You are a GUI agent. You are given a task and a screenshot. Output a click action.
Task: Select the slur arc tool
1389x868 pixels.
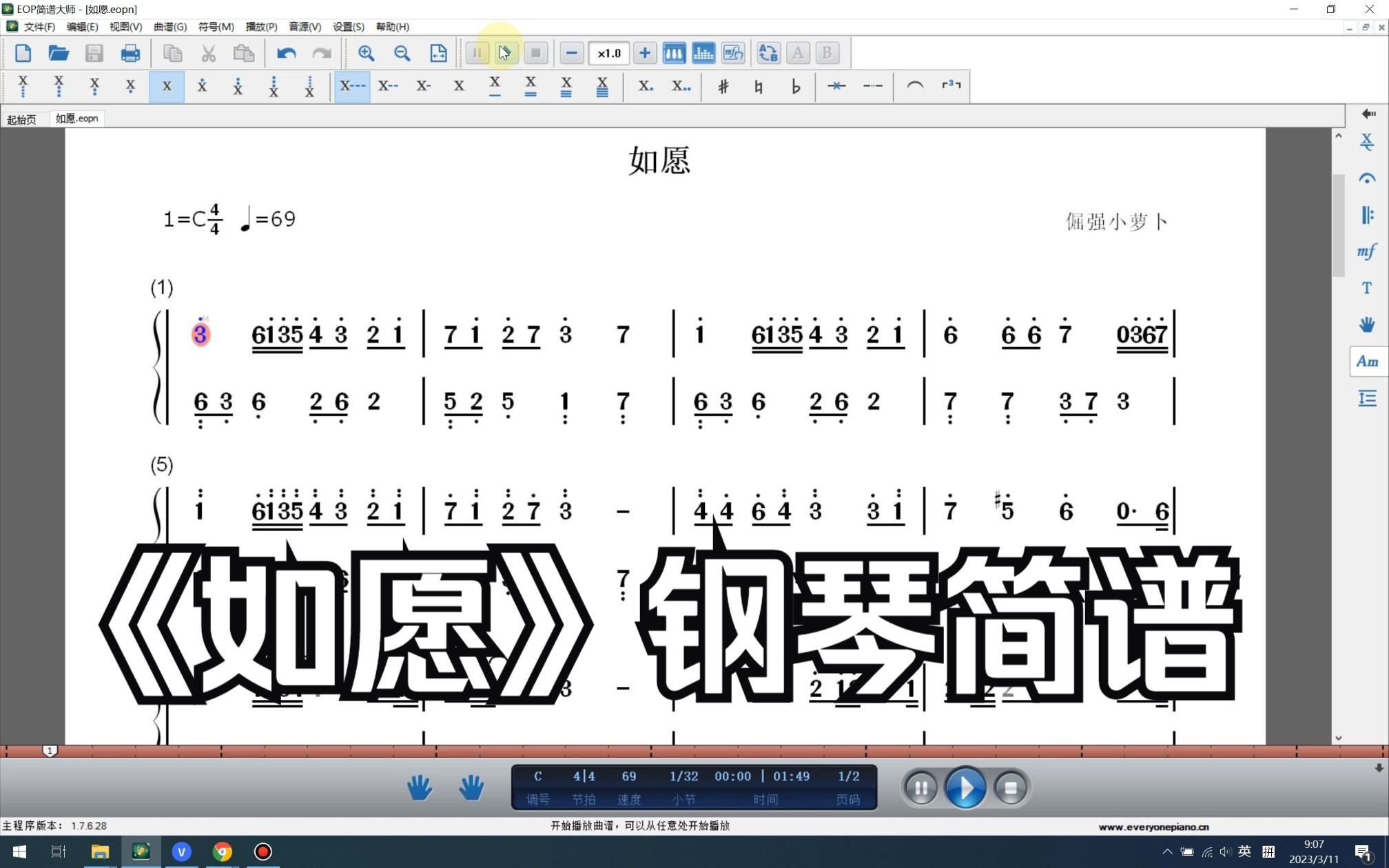tap(915, 87)
